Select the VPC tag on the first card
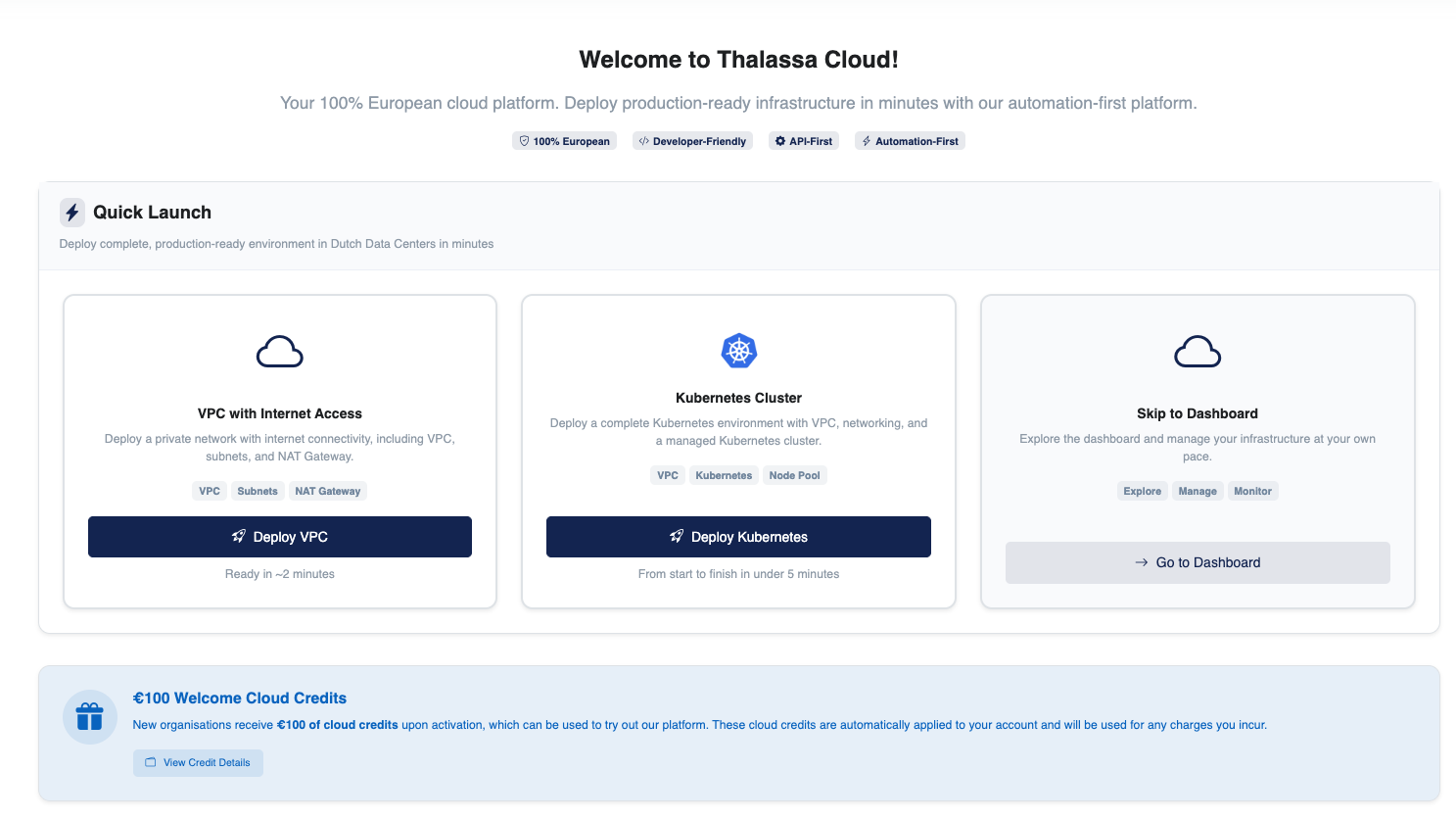 click(209, 490)
